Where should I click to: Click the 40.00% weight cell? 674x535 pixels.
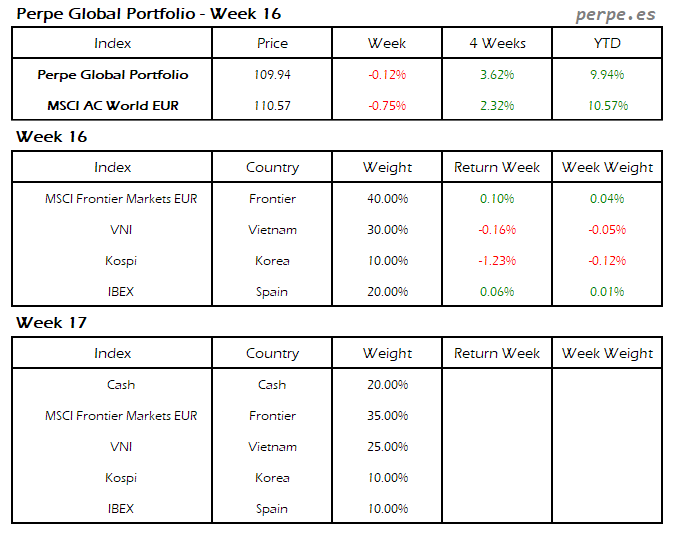[387, 199]
